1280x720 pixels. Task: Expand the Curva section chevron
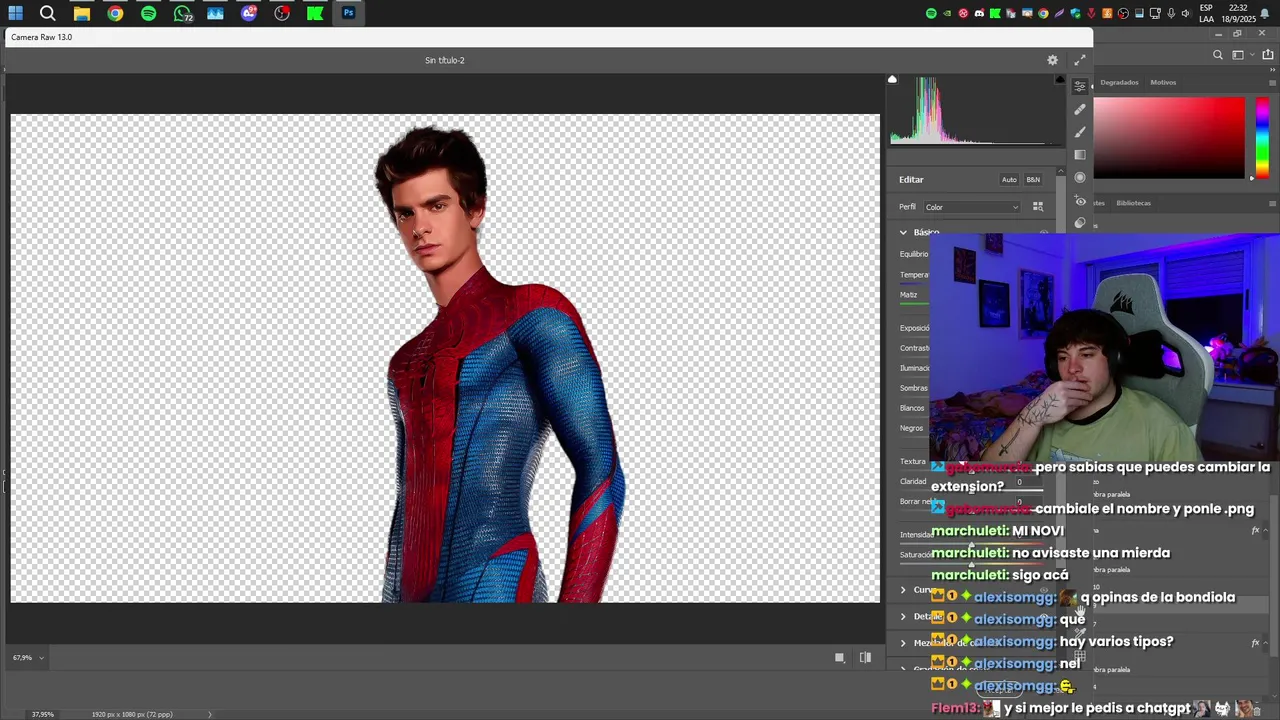pos(903,590)
